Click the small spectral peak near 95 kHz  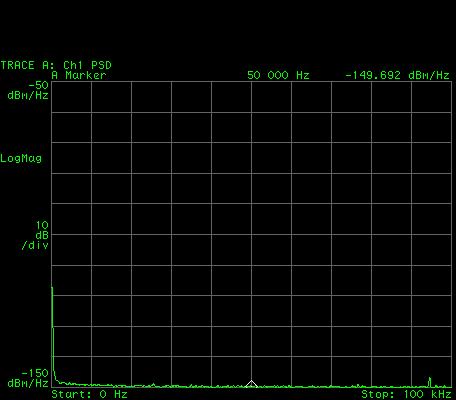tap(430, 382)
